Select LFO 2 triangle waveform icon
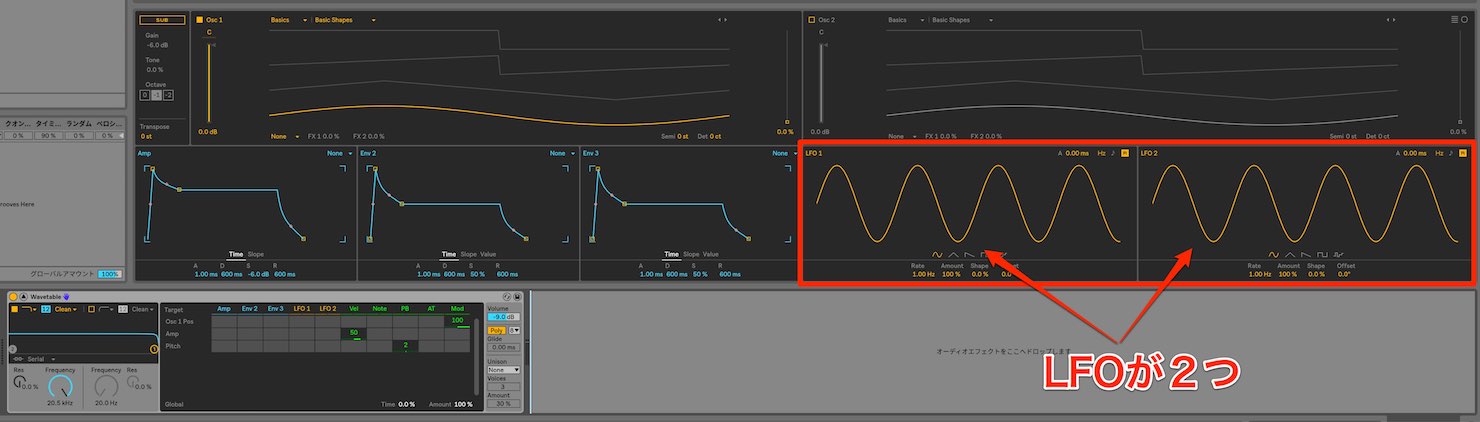Image resolution: width=1480 pixels, height=422 pixels. pyautogui.click(x=1289, y=255)
